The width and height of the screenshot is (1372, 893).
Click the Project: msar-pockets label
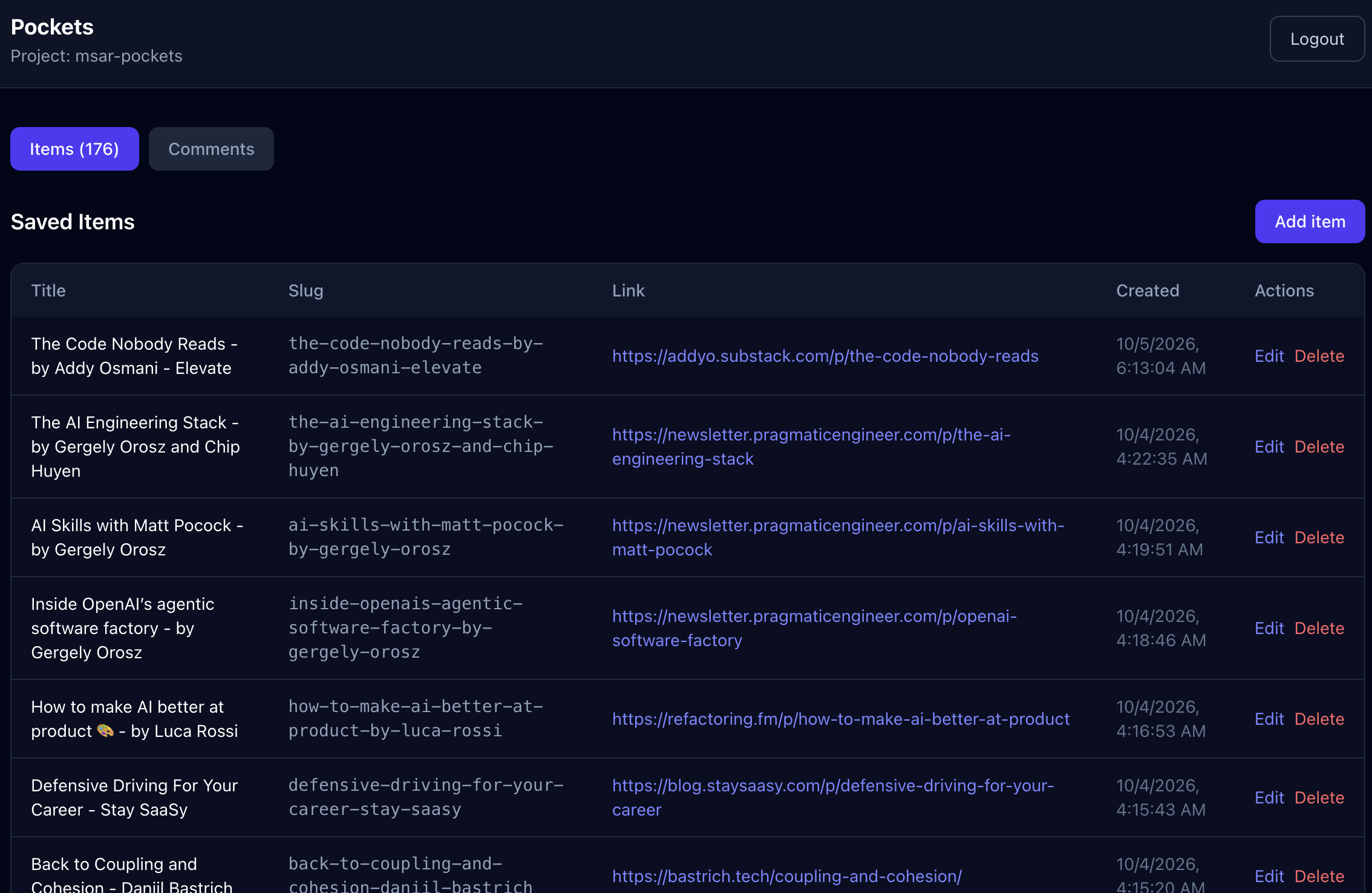pyautogui.click(x=96, y=56)
